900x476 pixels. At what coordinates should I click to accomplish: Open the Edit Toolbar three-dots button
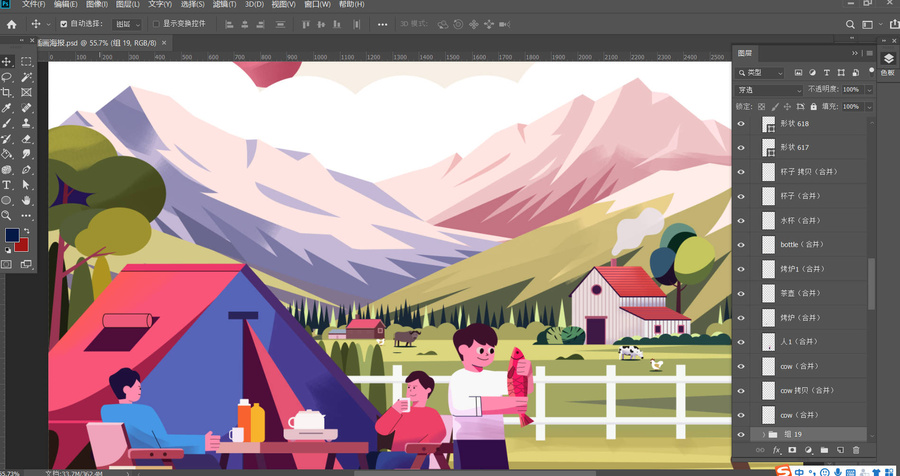(26, 215)
